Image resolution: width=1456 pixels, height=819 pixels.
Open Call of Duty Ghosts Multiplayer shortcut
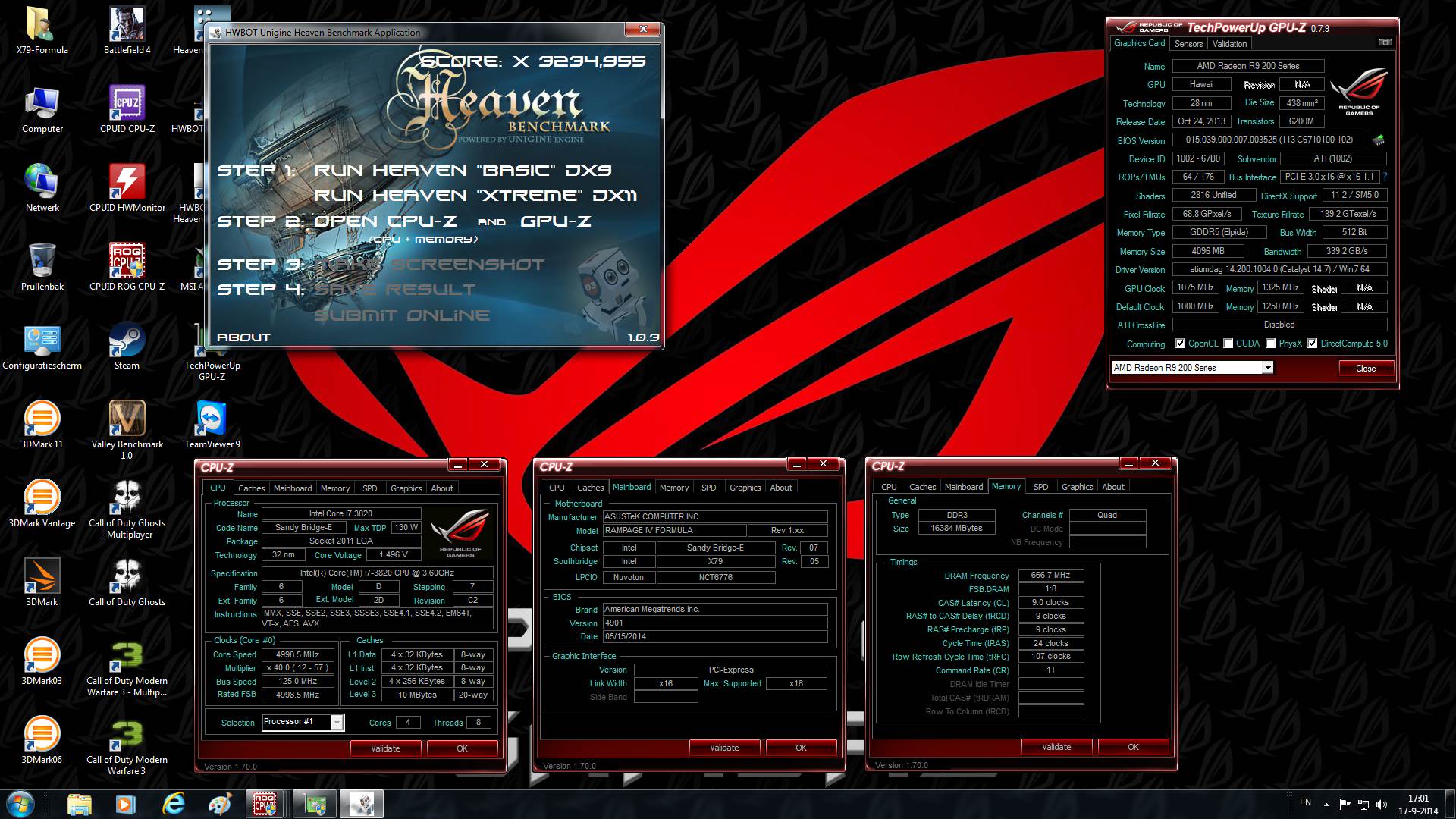click(x=127, y=509)
